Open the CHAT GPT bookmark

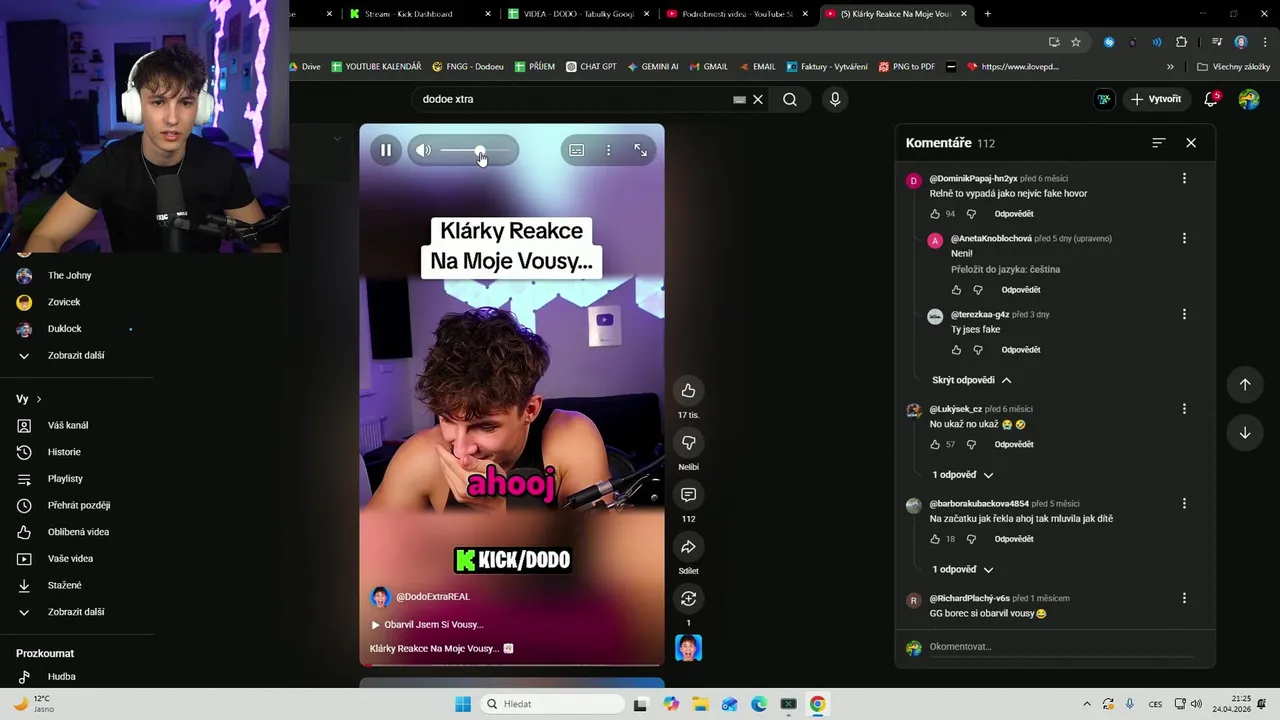(x=591, y=67)
